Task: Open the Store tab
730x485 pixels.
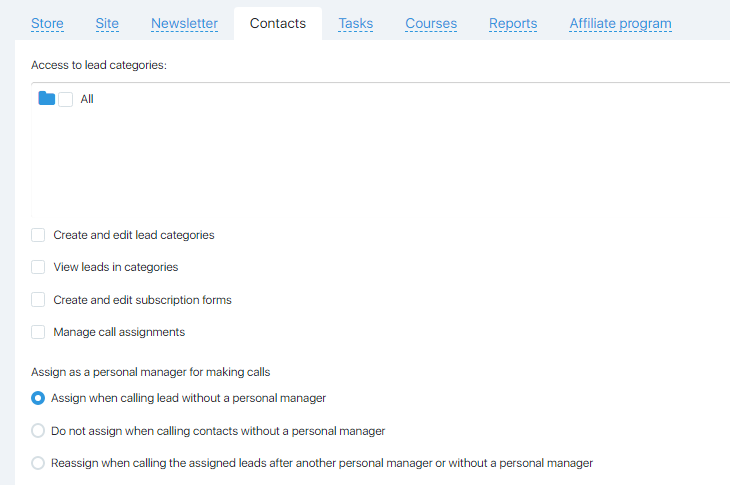Action: point(47,23)
